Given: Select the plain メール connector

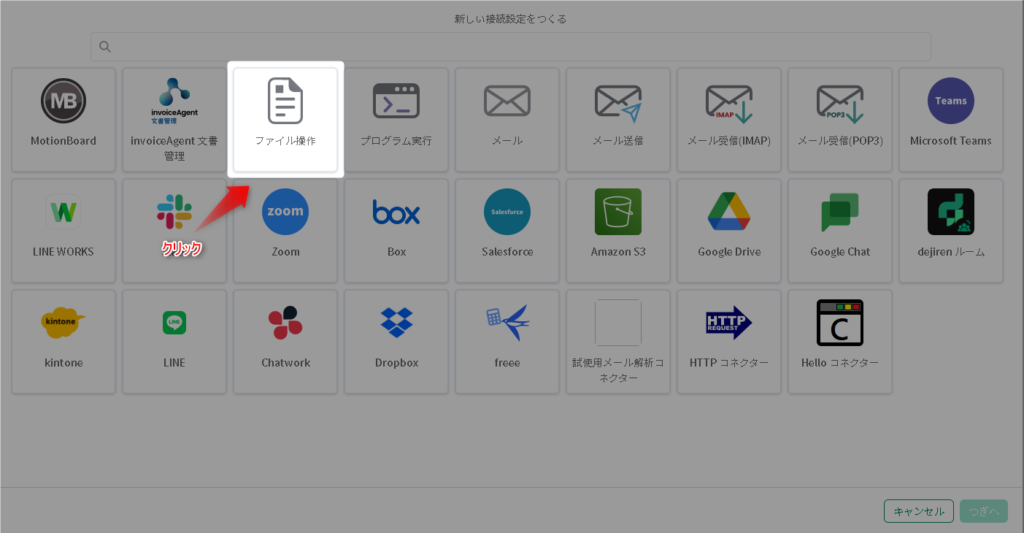Looking at the screenshot, I should (507, 120).
